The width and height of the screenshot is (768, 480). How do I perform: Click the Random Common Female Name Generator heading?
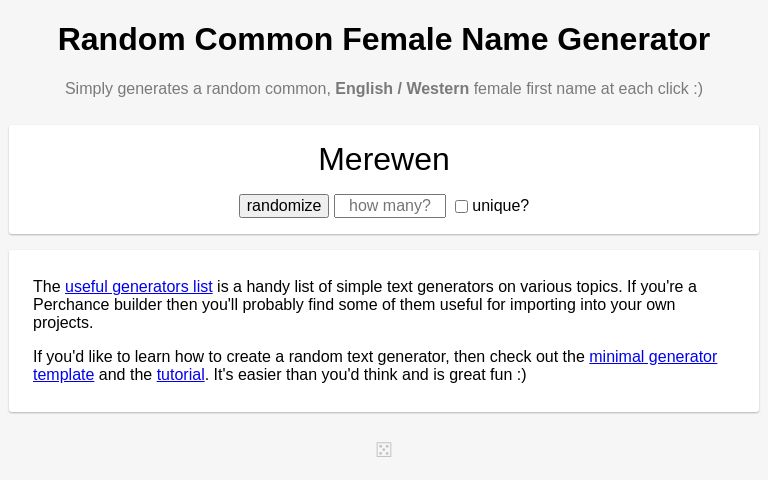[x=384, y=39]
